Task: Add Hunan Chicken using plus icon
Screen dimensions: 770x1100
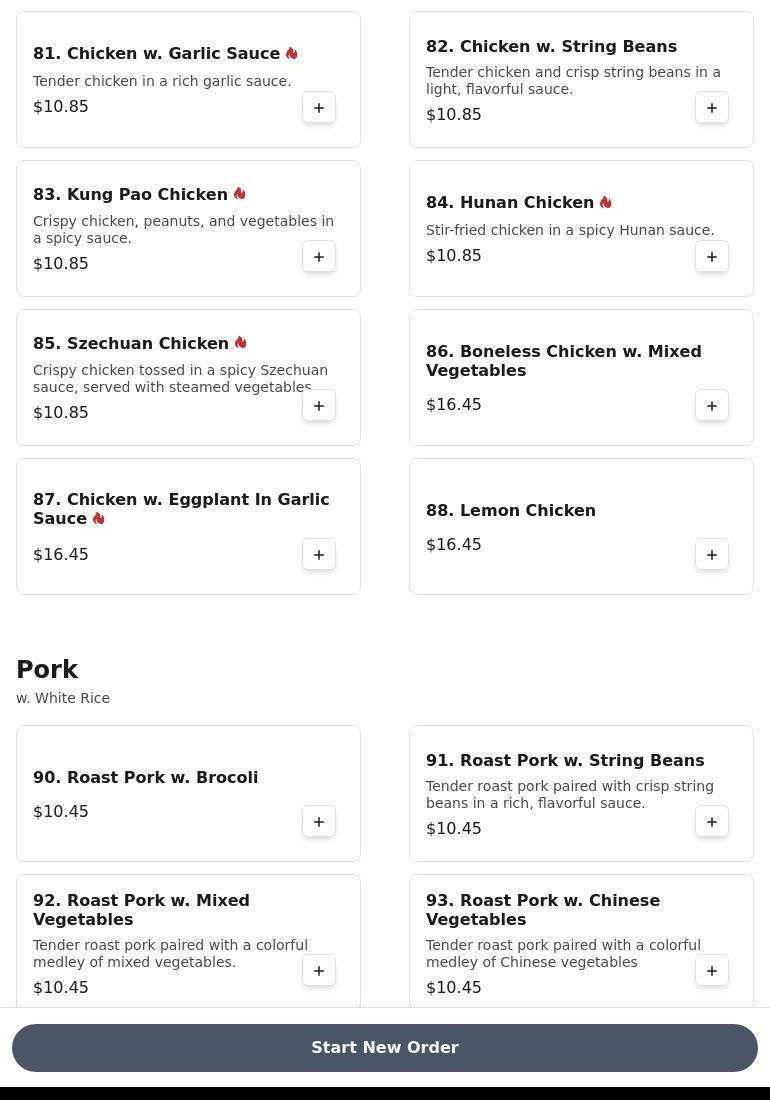Action: click(x=712, y=257)
